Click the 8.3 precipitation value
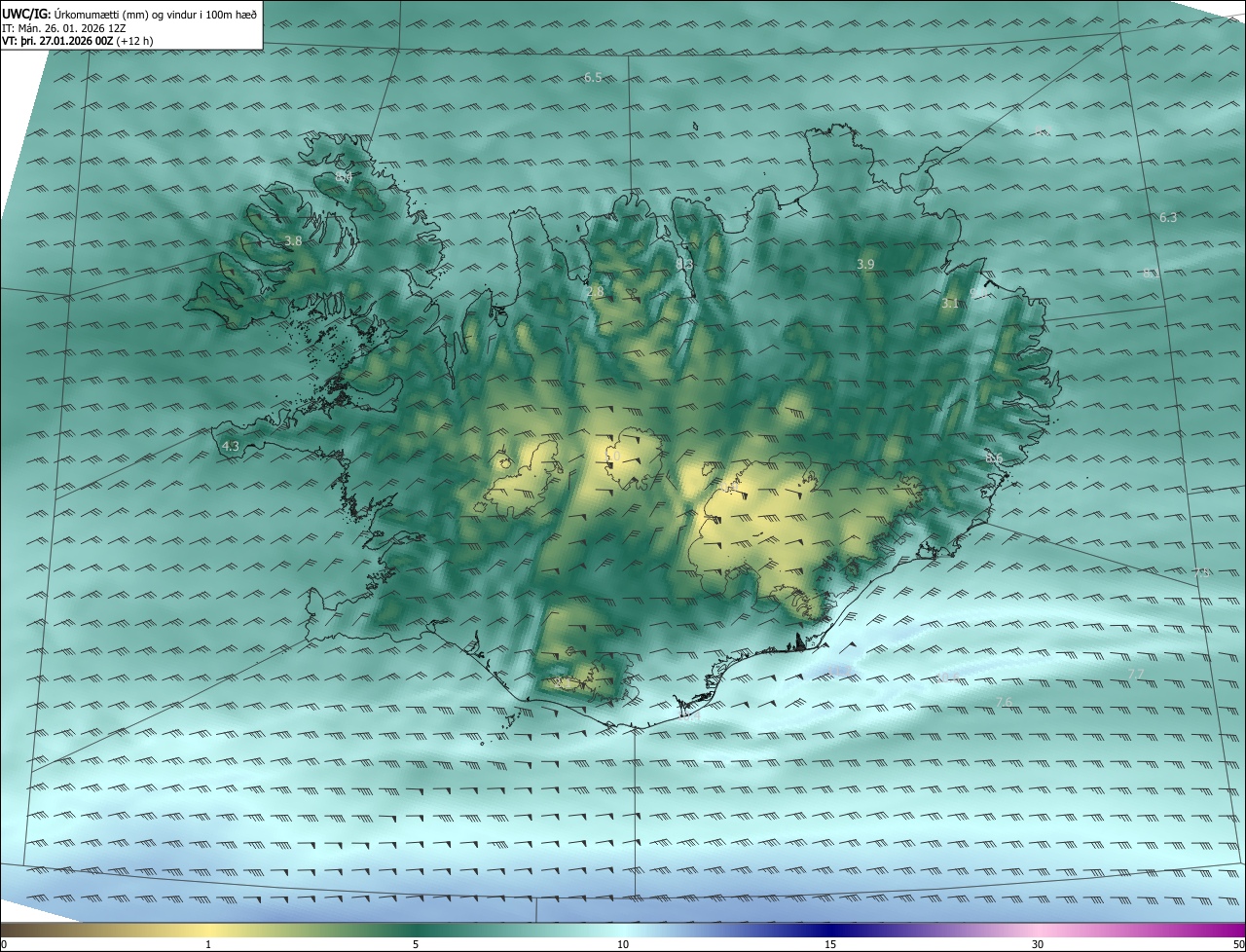Screen dimensions: 1246x952 pos(684,264)
